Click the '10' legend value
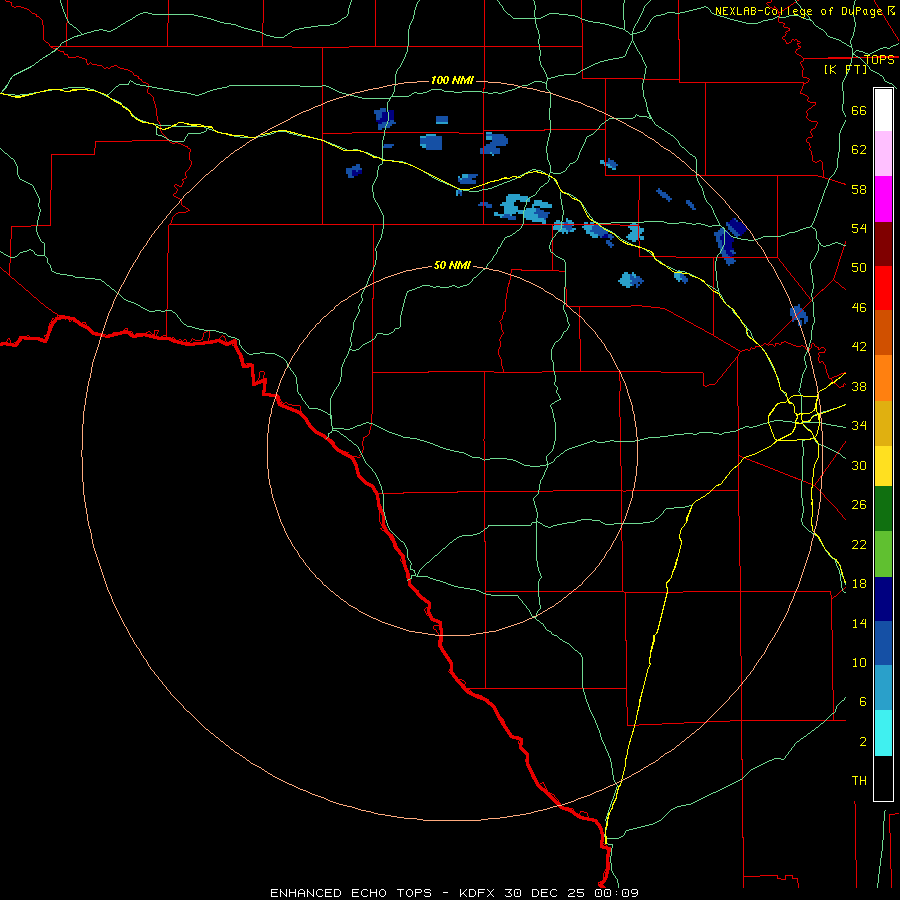The image size is (900, 900). coord(859,662)
